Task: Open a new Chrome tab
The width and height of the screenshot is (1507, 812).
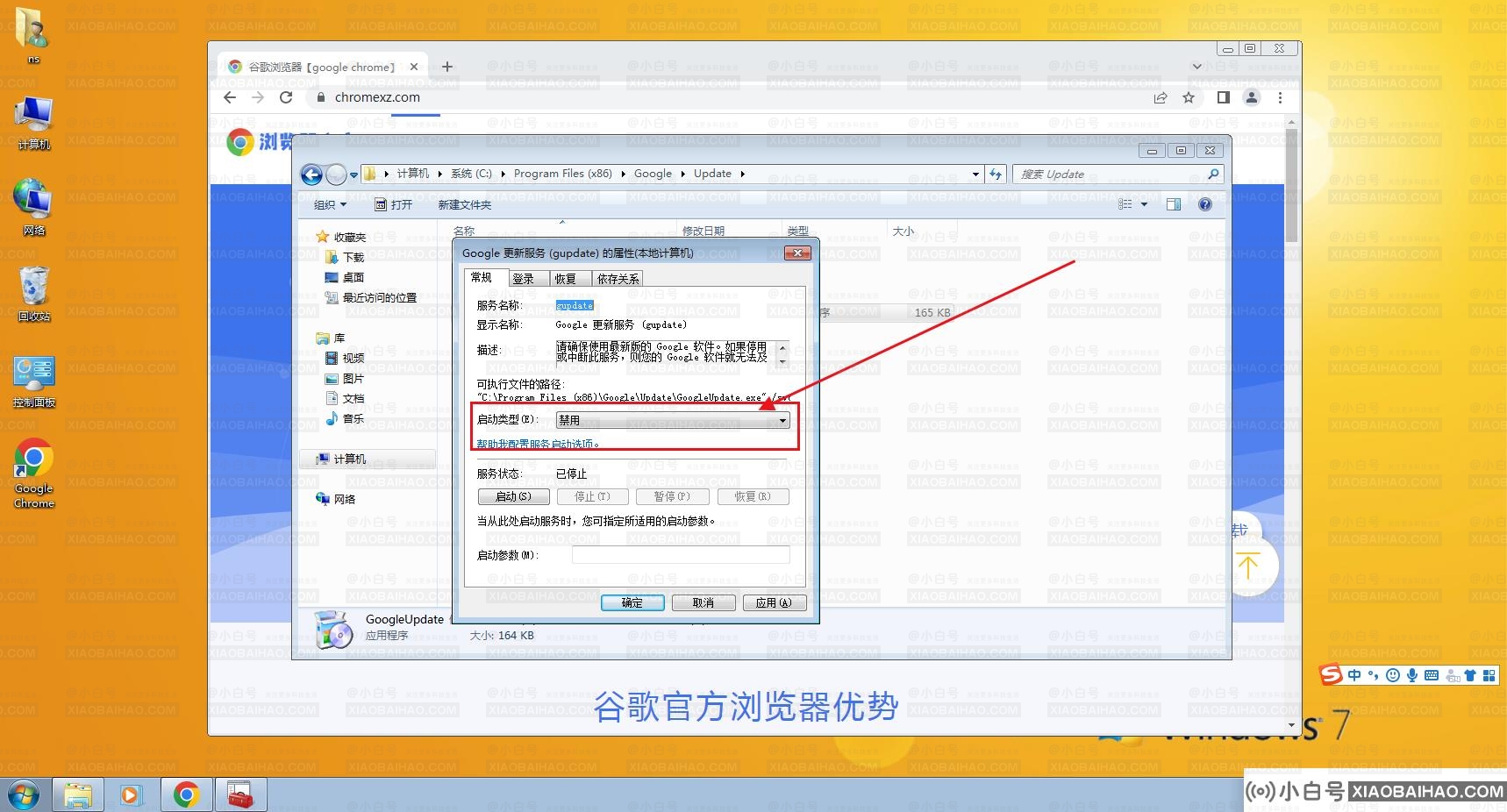Action: pos(447,67)
